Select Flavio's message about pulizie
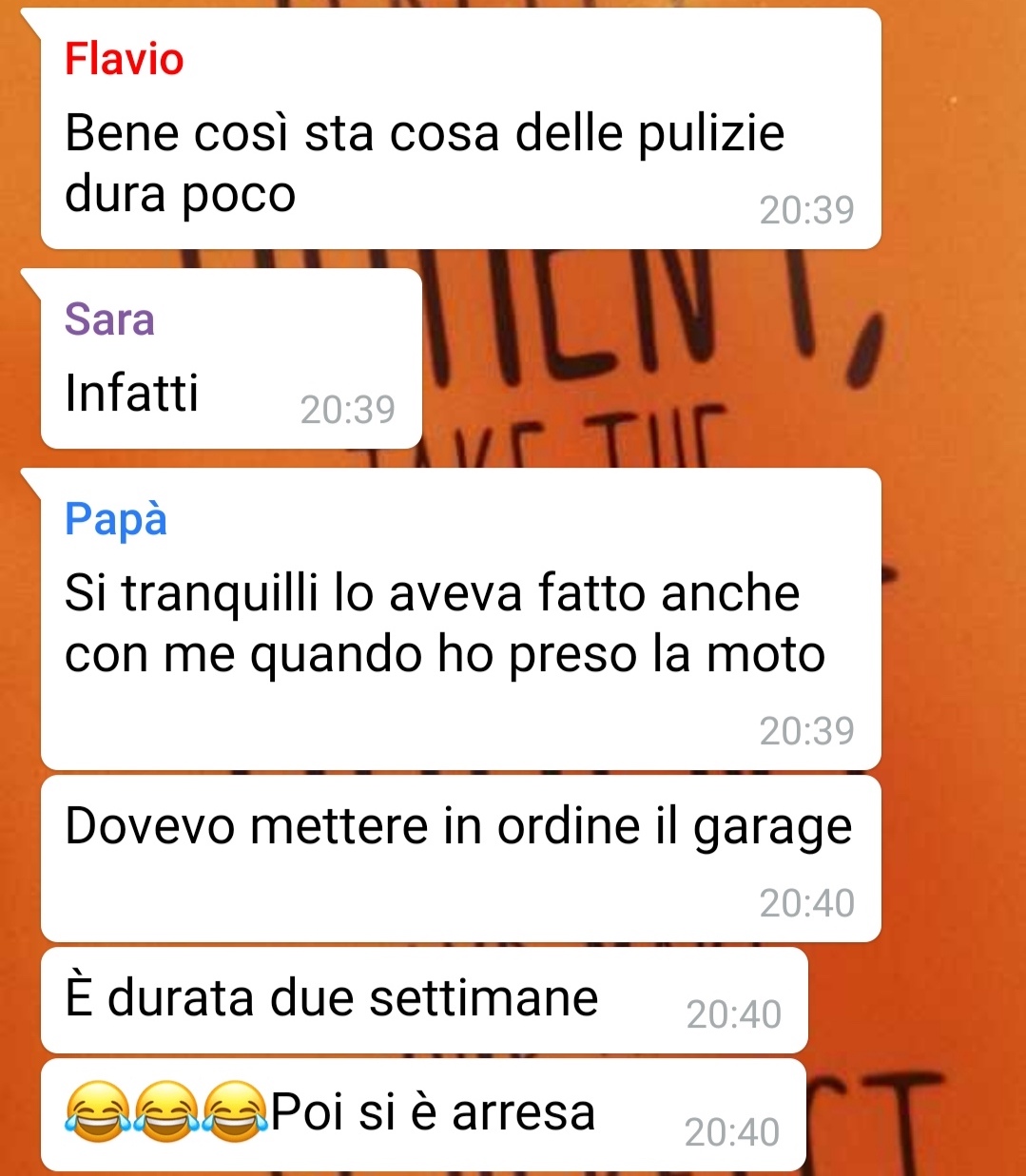Image resolution: width=1026 pixels, height=1176 pixels. 460,128
